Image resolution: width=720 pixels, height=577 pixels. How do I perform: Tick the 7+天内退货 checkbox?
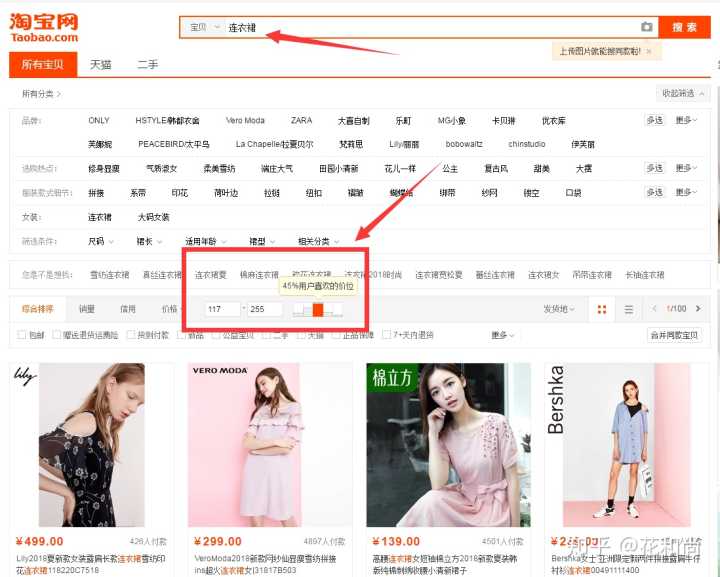[388, 335]
